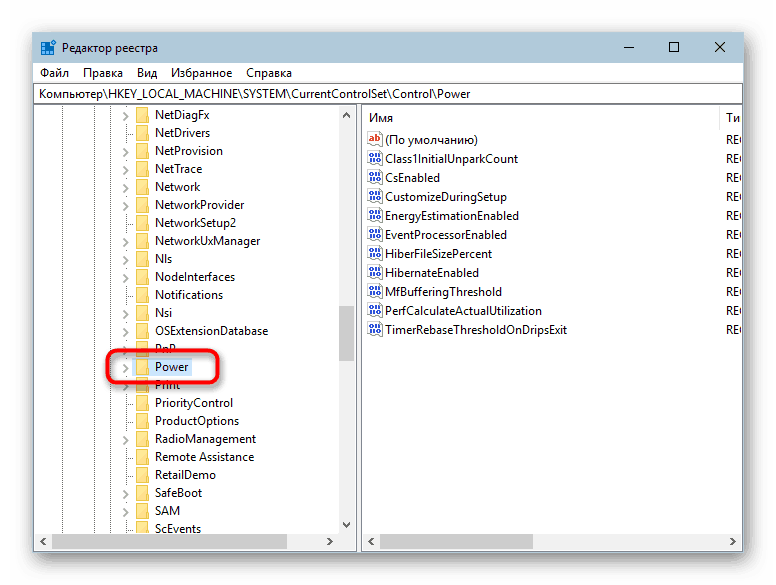This screenshot has height=585, width=776.
Task: Click the NetProvision folder icon
Action: pyautogui.click(x=142, y=151)
